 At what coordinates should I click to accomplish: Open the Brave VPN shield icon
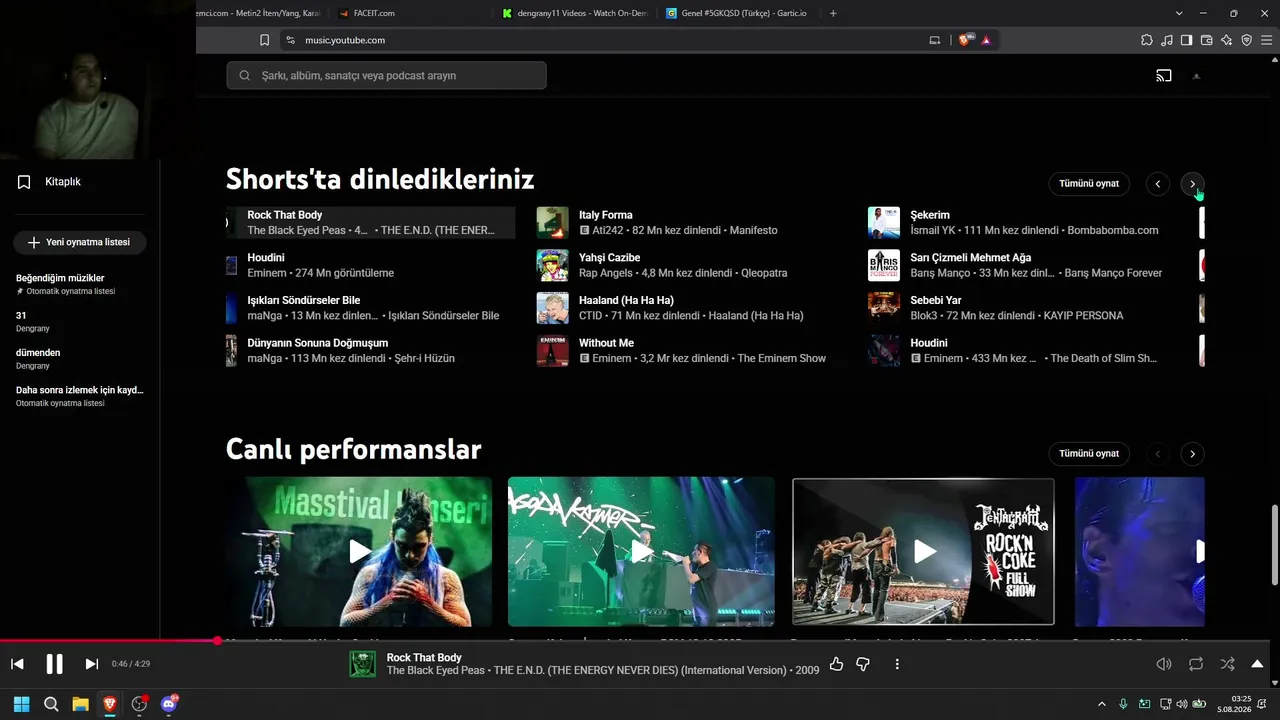coord(1246,40)
